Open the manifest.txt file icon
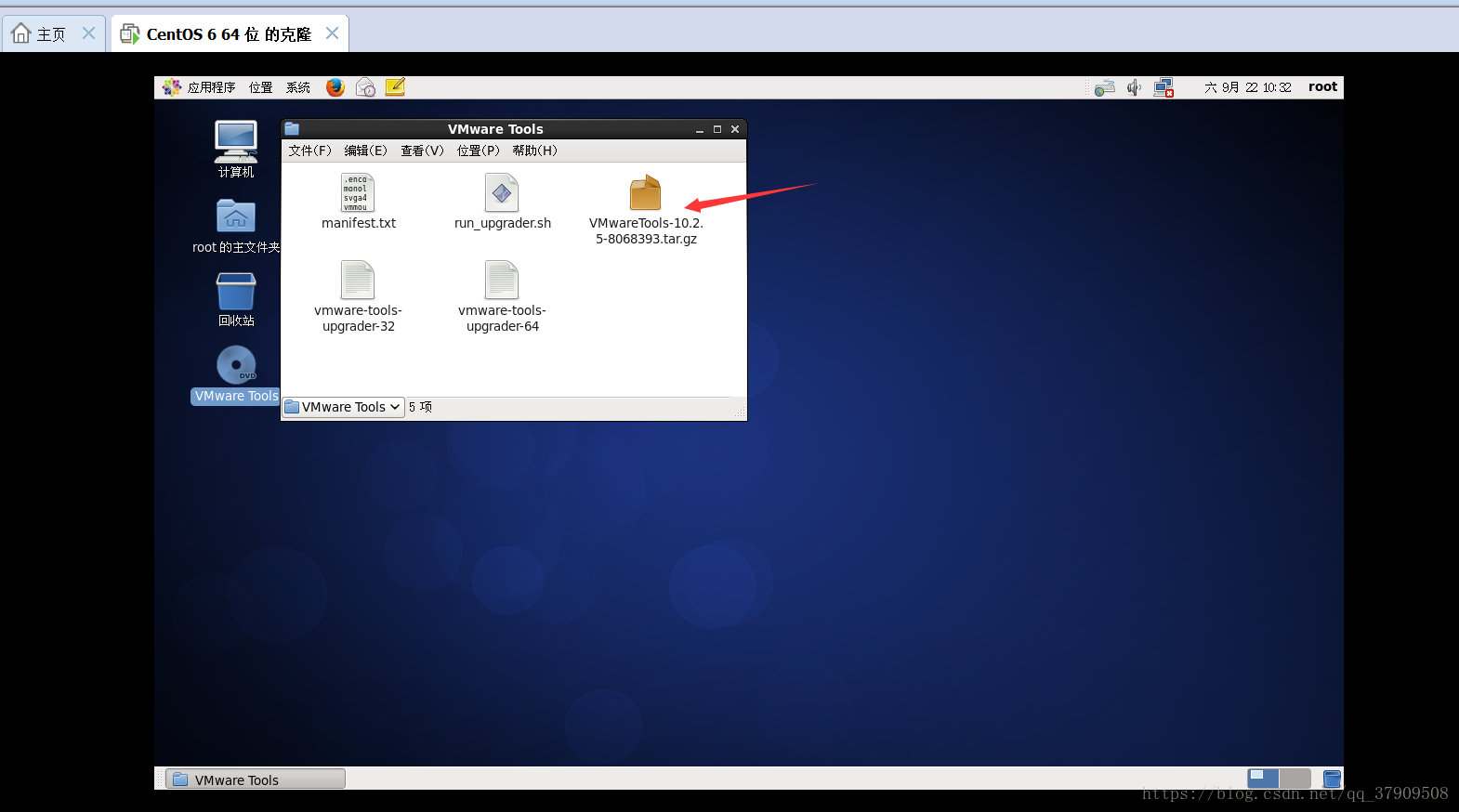 358,192
